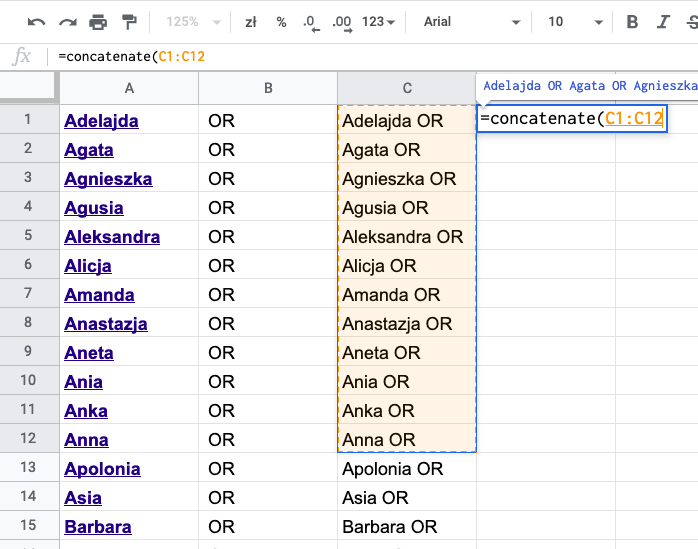Increase decimal places button
Viewport: 698px width, 549px height.
341,22
